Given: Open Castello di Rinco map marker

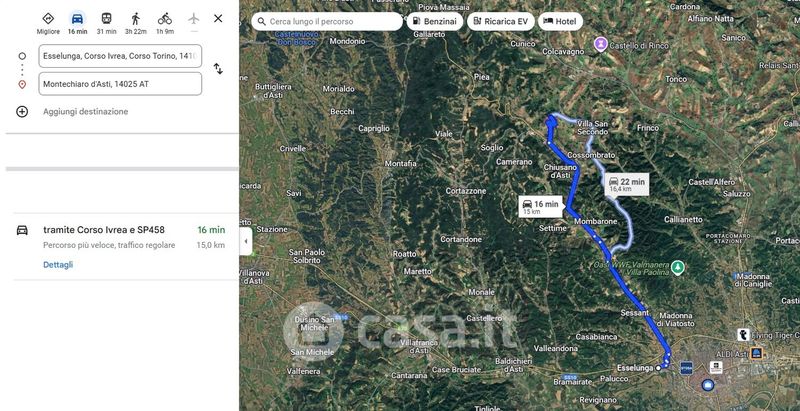Looking at the screenshot, I should pos(601,44).
